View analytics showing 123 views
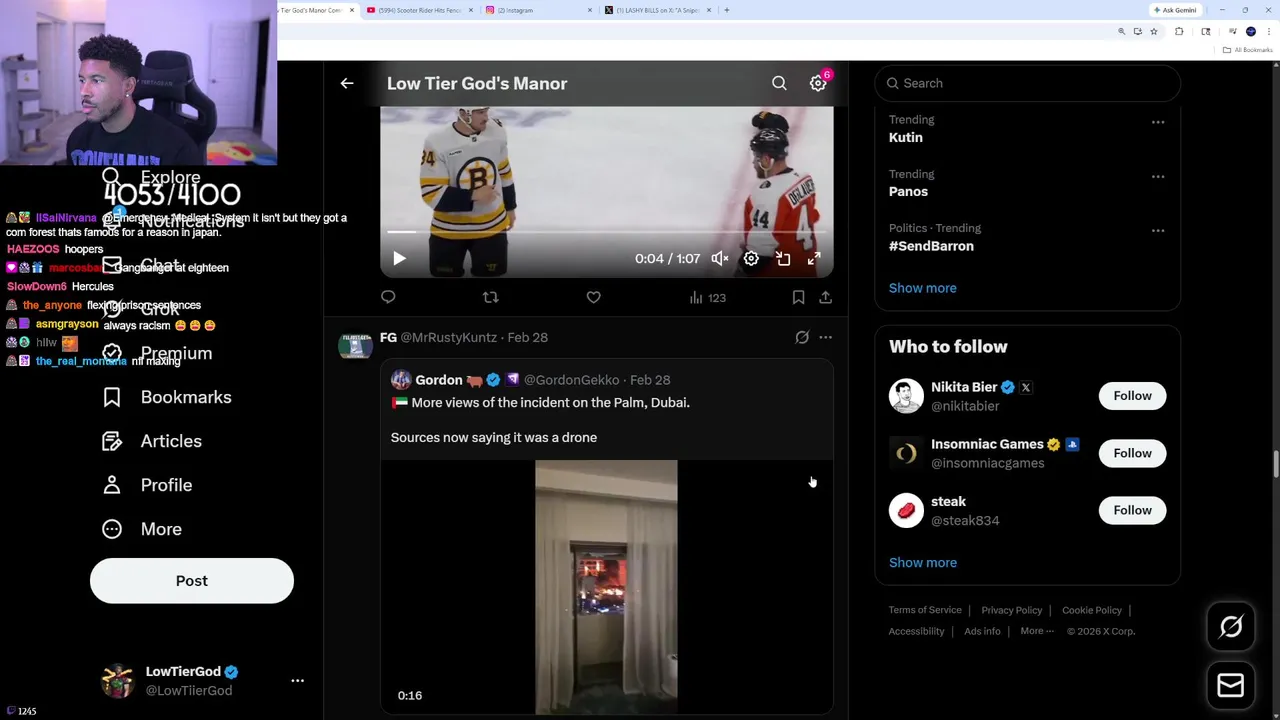This screenshot has height=720, width=1280. click(x=707, y=297)
